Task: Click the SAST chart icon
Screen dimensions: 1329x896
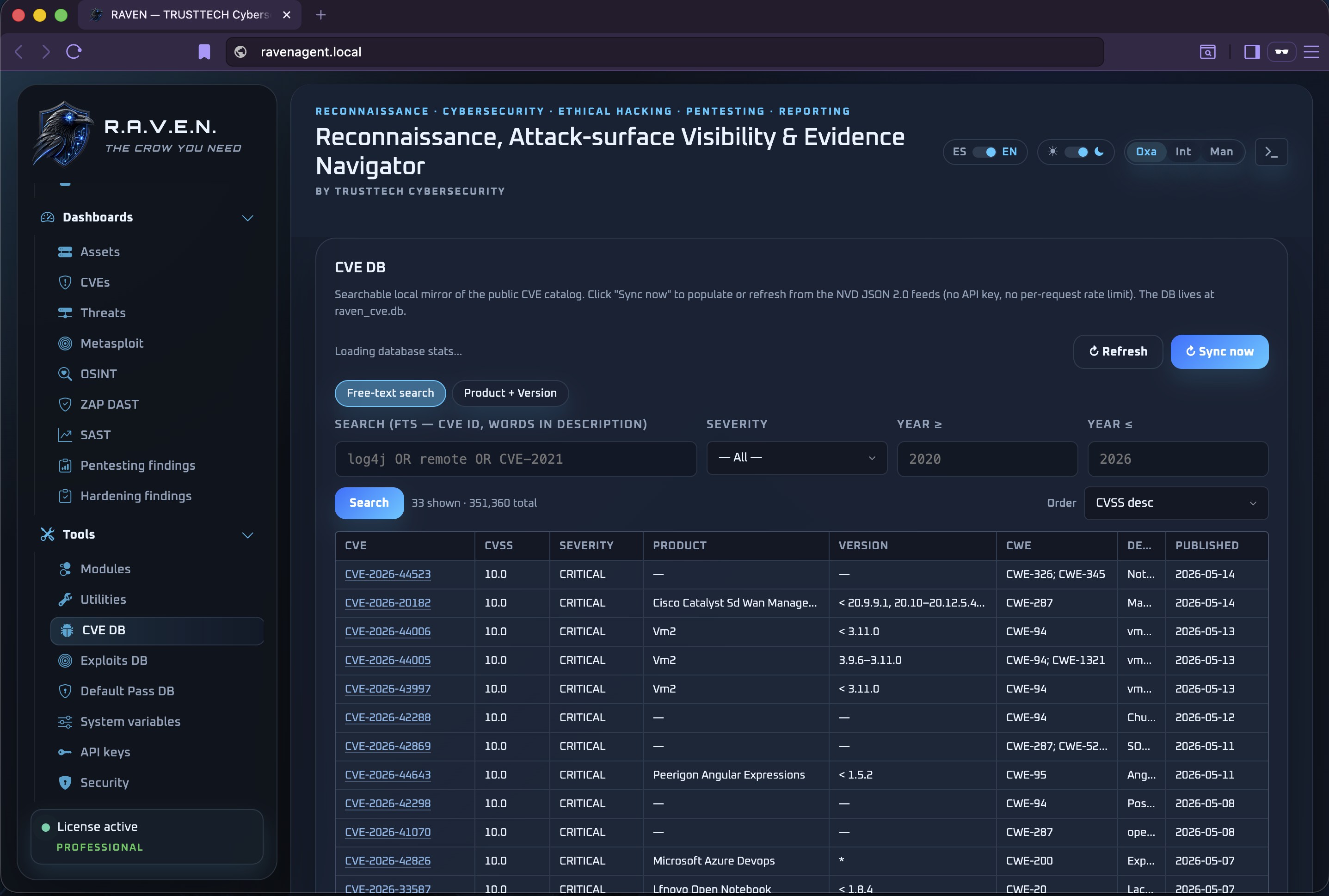Action: (65, 435)
